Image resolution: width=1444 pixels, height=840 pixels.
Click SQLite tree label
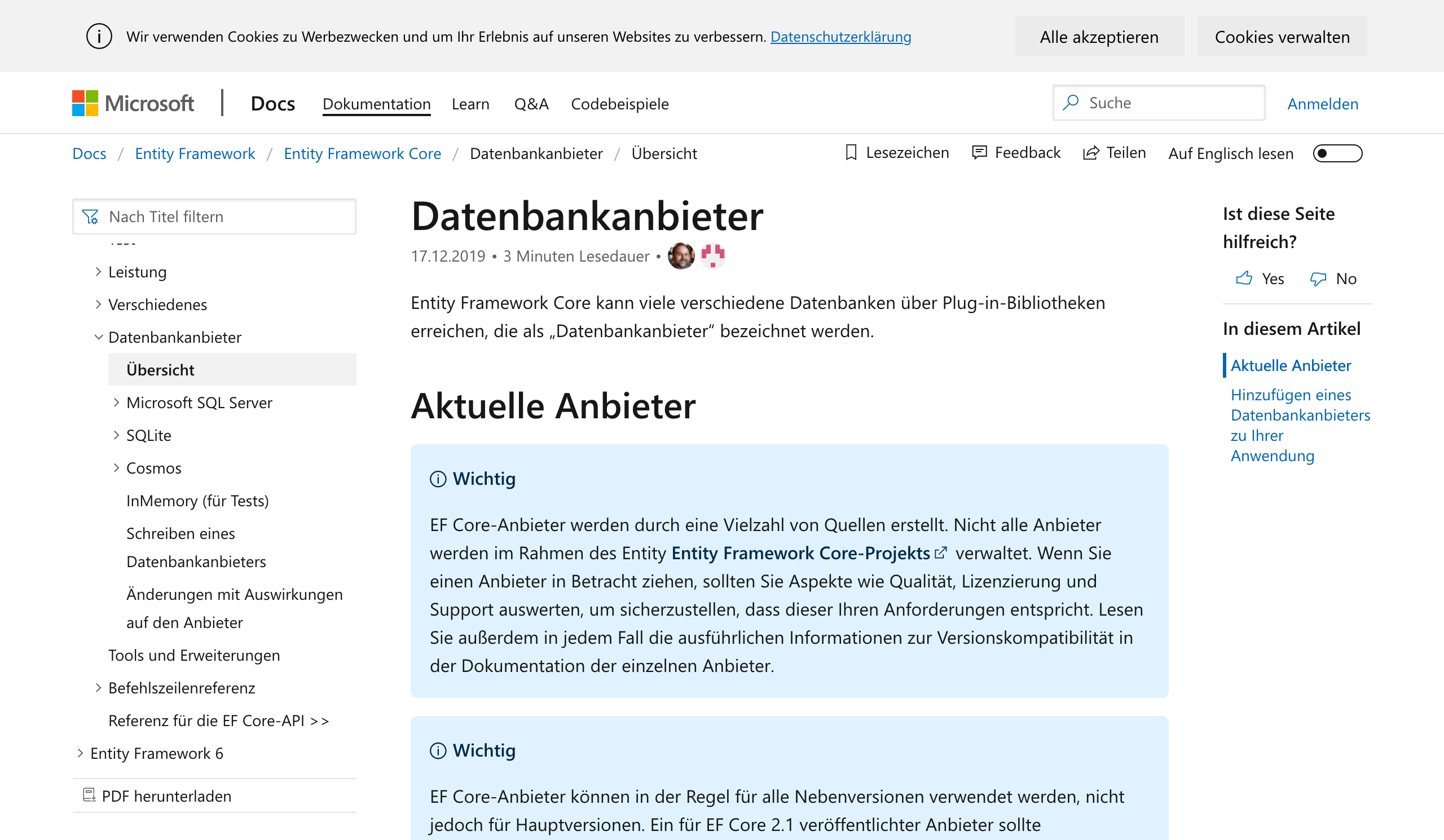click(x=149, y=435)
